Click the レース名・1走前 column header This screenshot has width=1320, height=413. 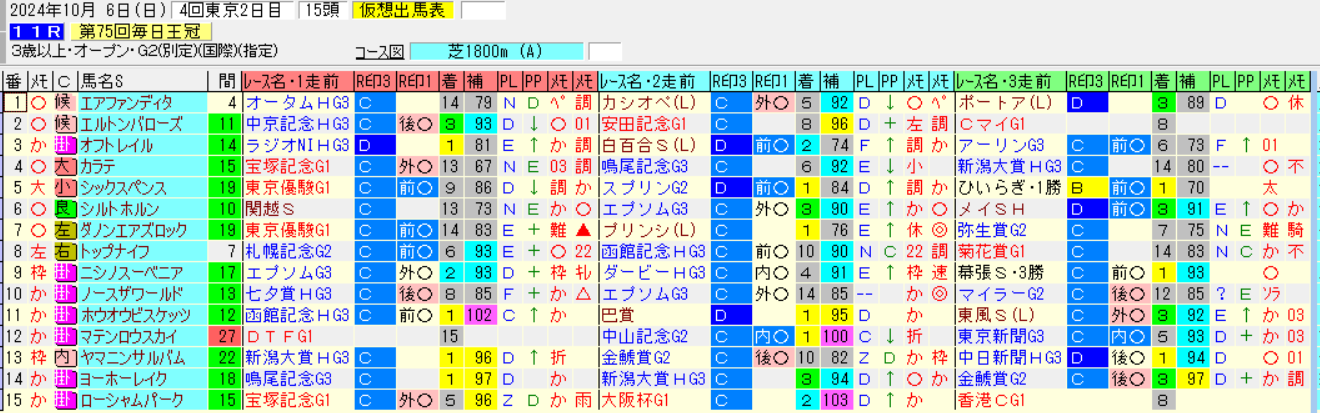[297, 82]
